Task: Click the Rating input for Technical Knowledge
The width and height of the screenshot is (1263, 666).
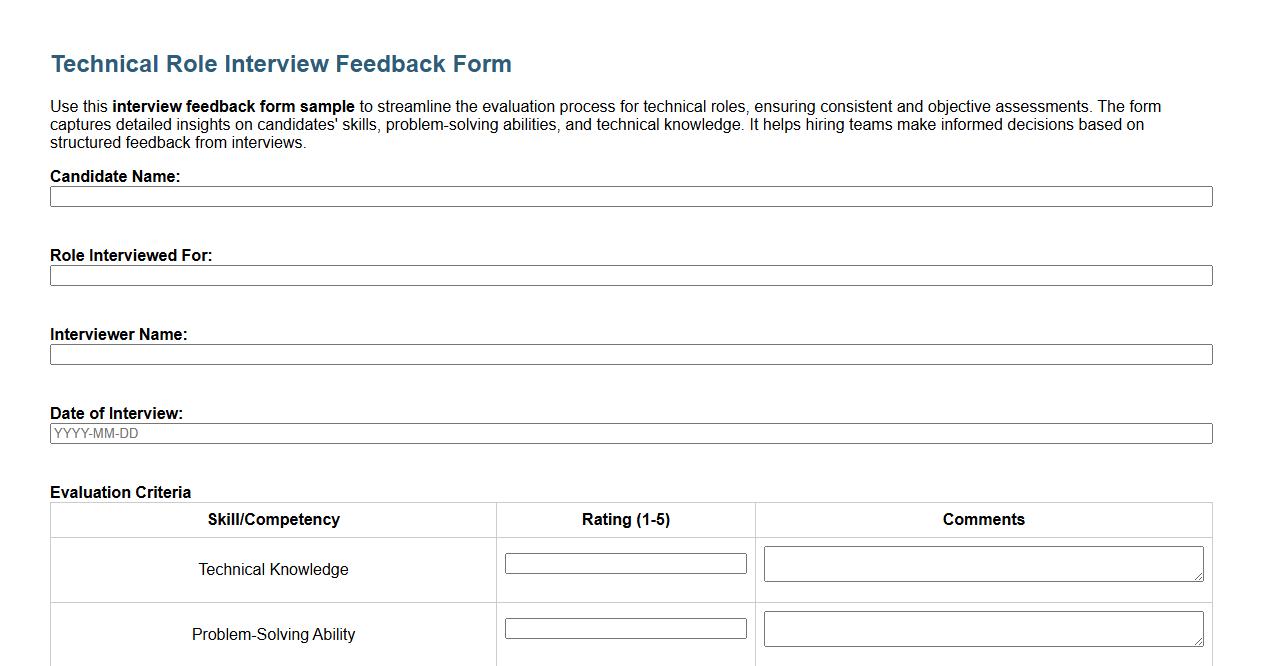Action: coord(626,563)
